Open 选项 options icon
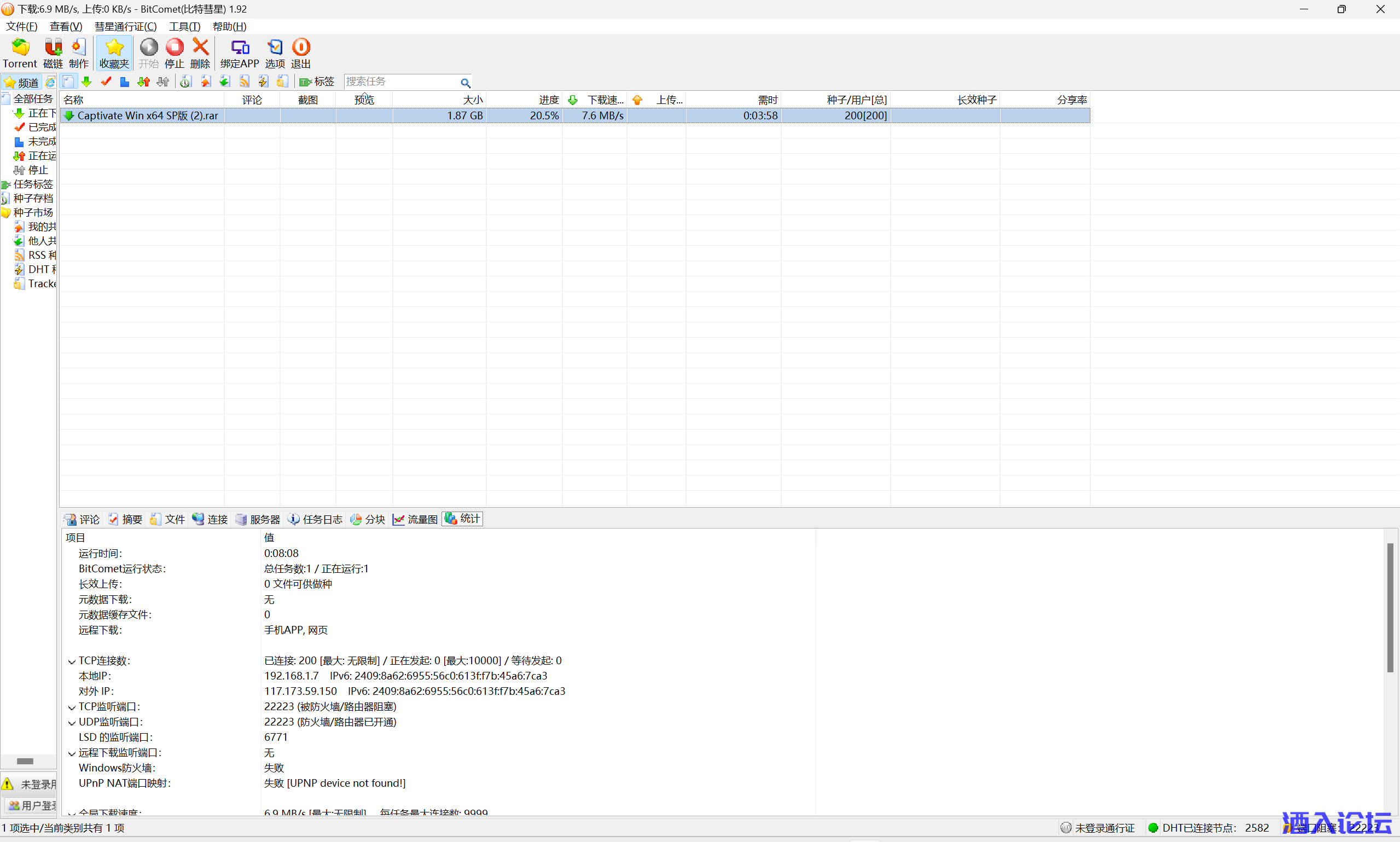Screen dimensions: 1400x842 [275, 48]
